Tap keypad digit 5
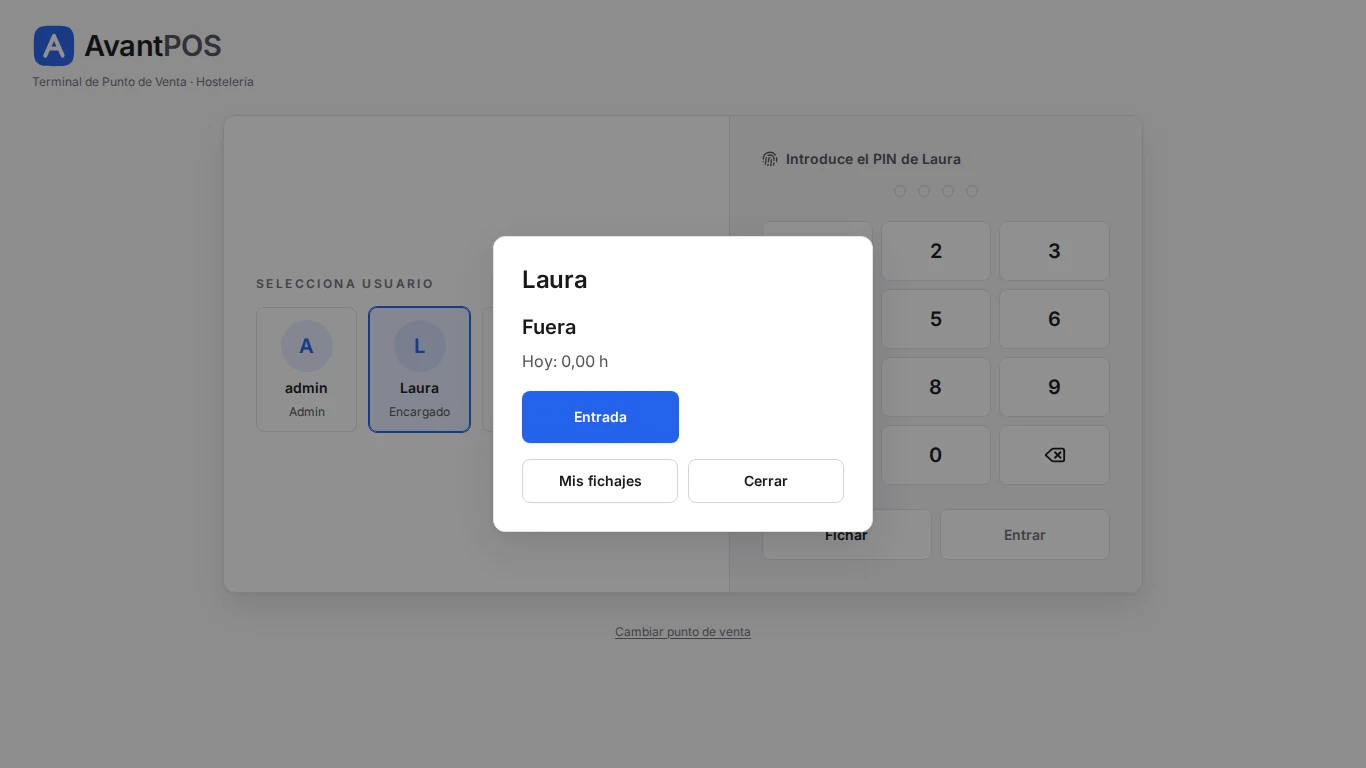Viewport: 1366px width, 768px height. pos(936,319)
